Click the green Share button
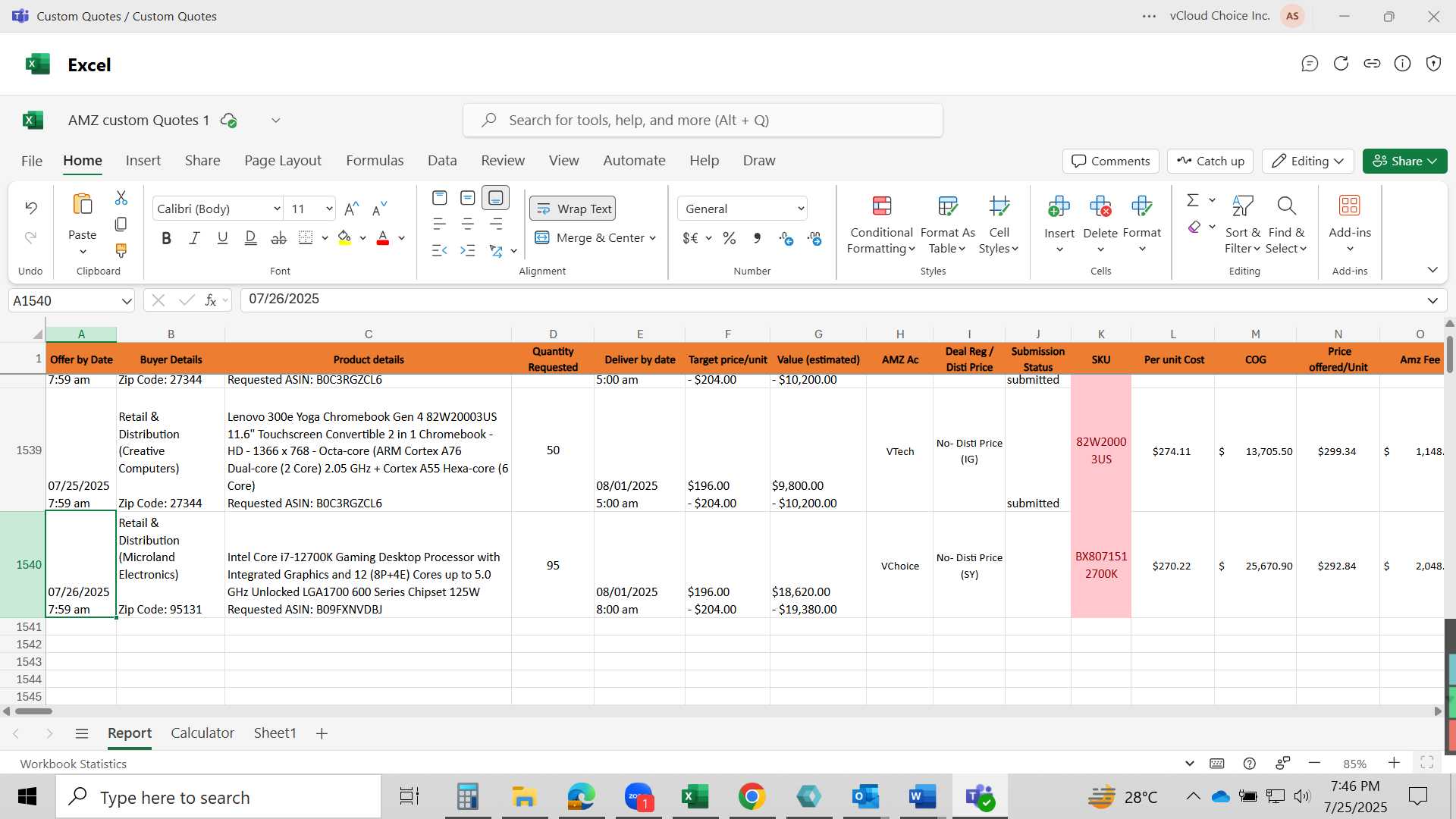This screenshot has height=819, width=1456. tap(1404, 161)
